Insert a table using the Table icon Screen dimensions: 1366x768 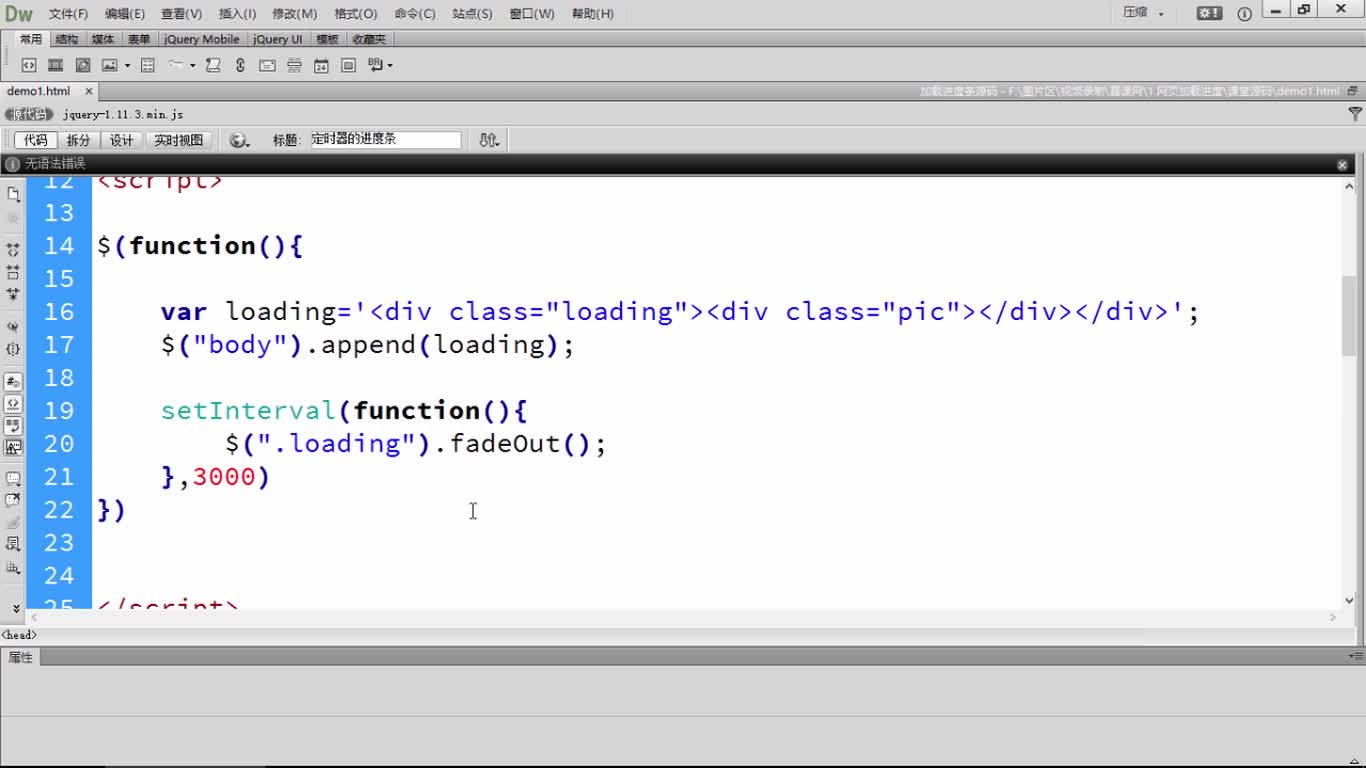(x=148, y=65)
